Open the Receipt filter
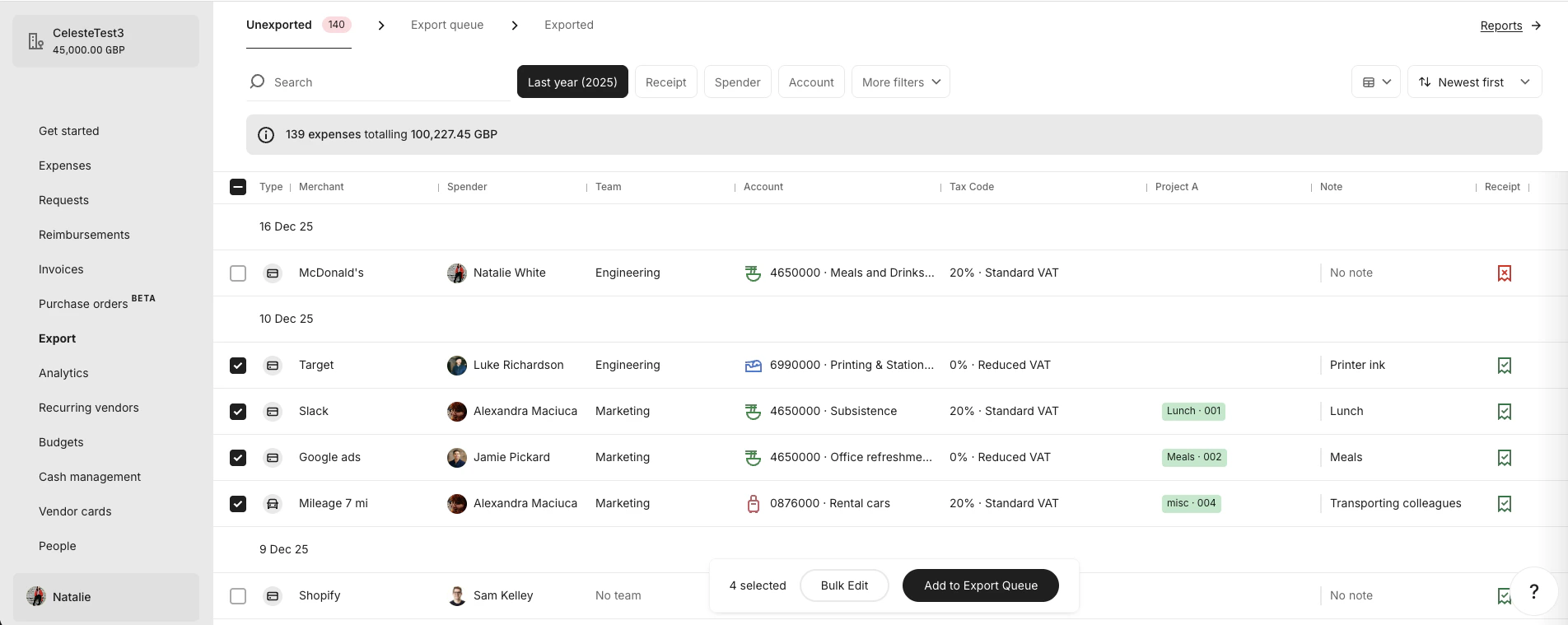 click(x=666, y=82)
